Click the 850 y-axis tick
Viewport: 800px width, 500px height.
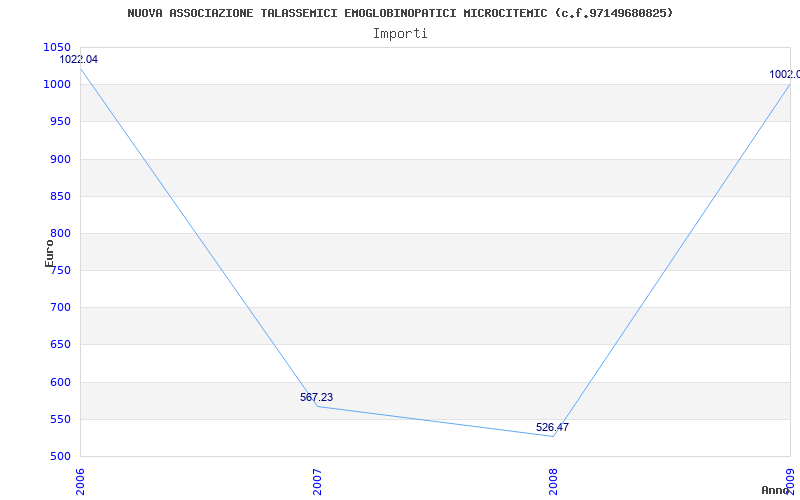click(x=60, y=196)
